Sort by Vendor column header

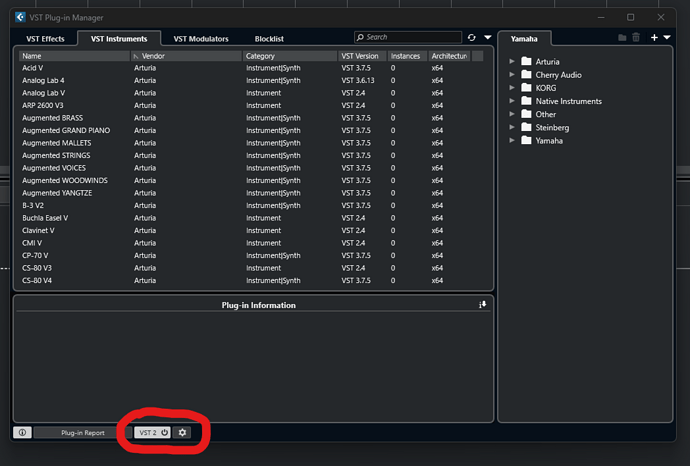click(x=187, y=56)
